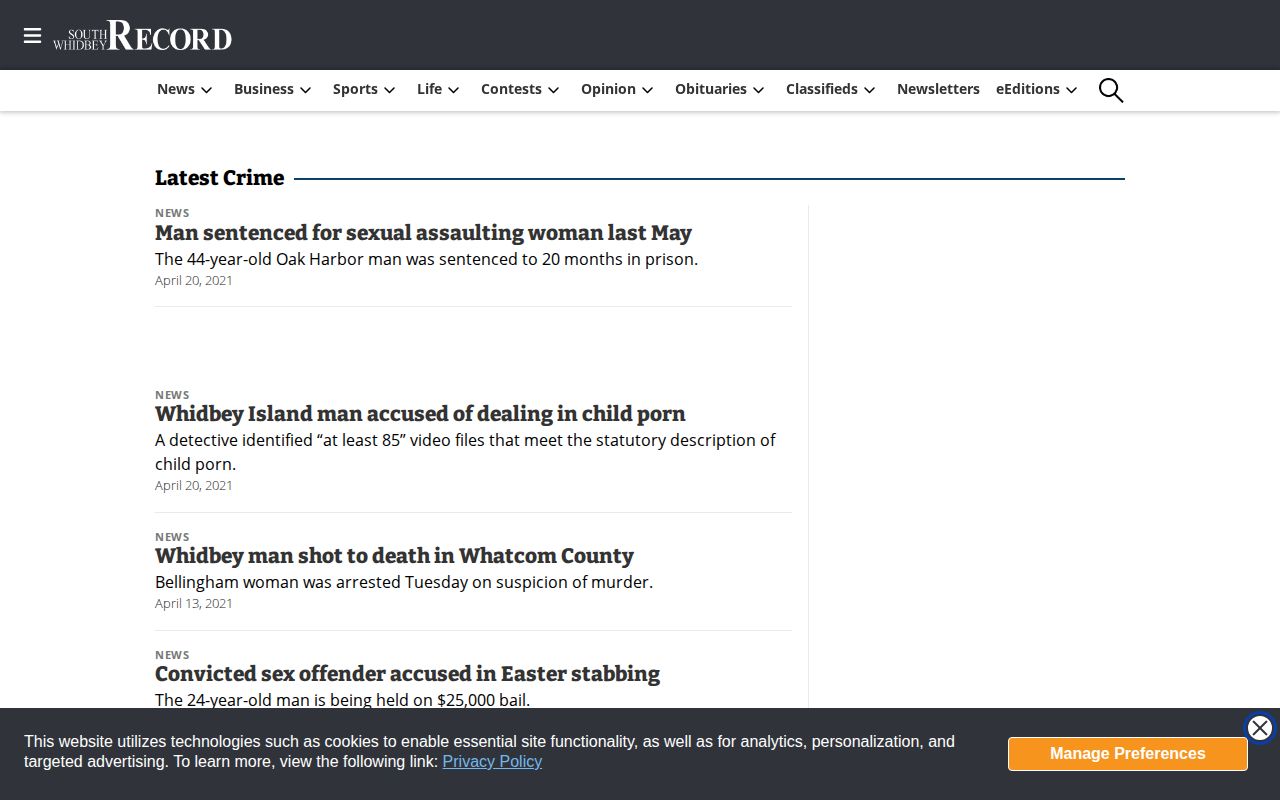Viewport: 1280px width, 800px height.
Task: Open the Classifieds menu
Action: pyautogui.click(x=831, y=89)
